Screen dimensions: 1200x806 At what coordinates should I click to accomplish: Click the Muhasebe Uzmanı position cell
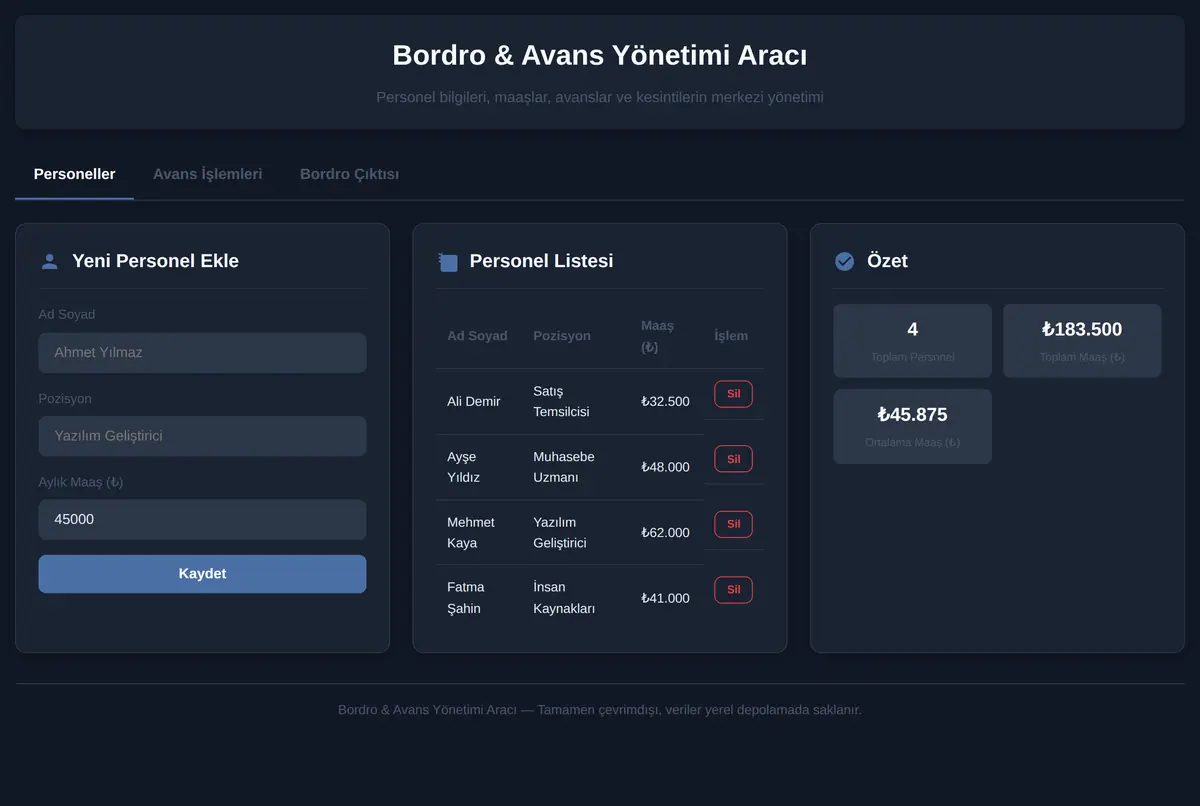[x=575, y=467]
